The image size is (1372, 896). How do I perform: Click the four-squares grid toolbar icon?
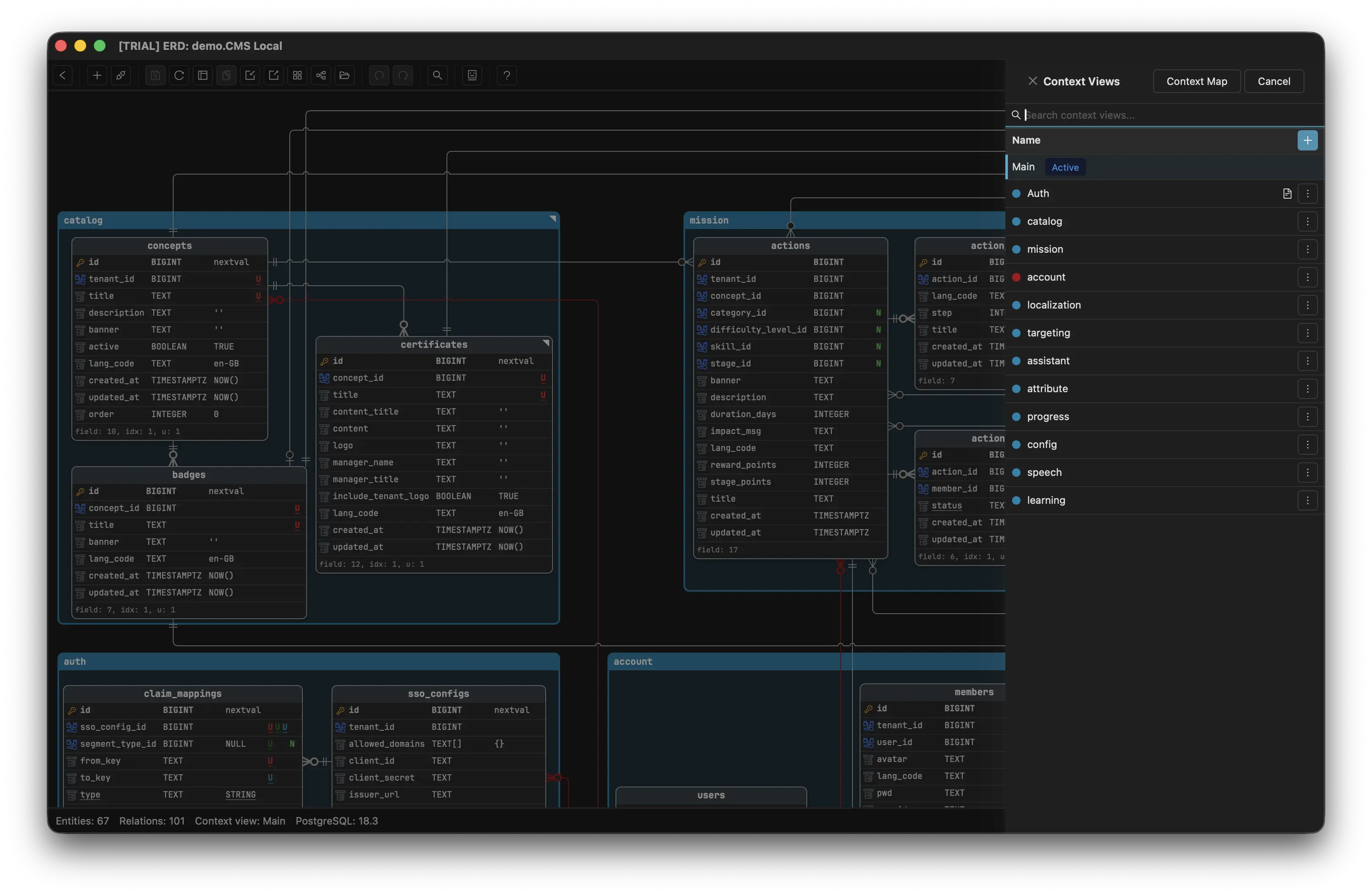297,75
